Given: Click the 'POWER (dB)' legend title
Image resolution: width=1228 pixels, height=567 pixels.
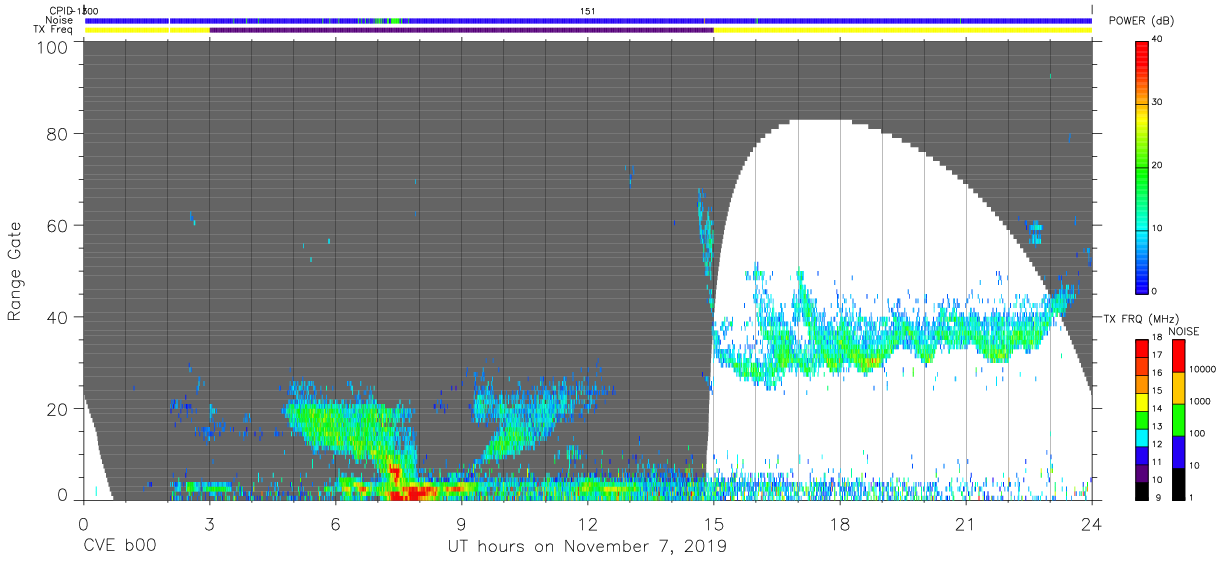Looking at the screenshot, I should 1141,21.
